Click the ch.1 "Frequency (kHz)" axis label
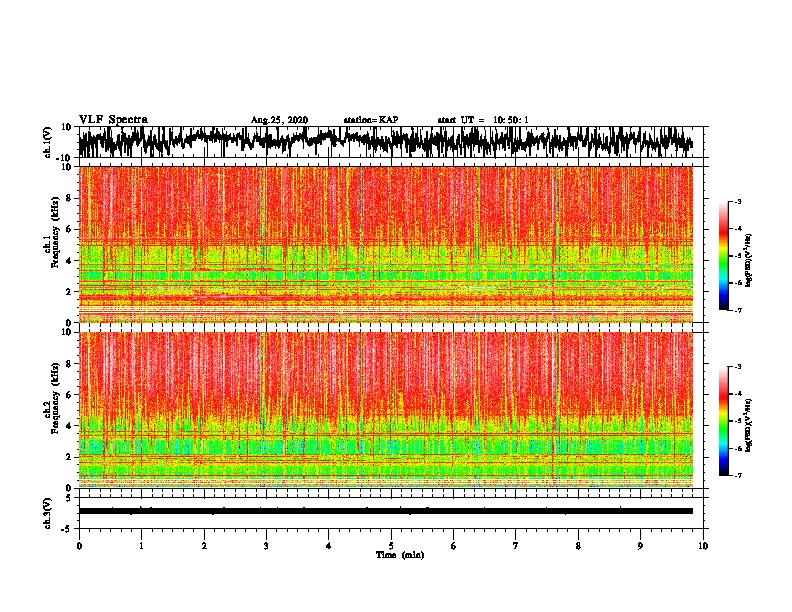Screen dimensions: 792x612 pyautogui.click(x=55, y=232)
